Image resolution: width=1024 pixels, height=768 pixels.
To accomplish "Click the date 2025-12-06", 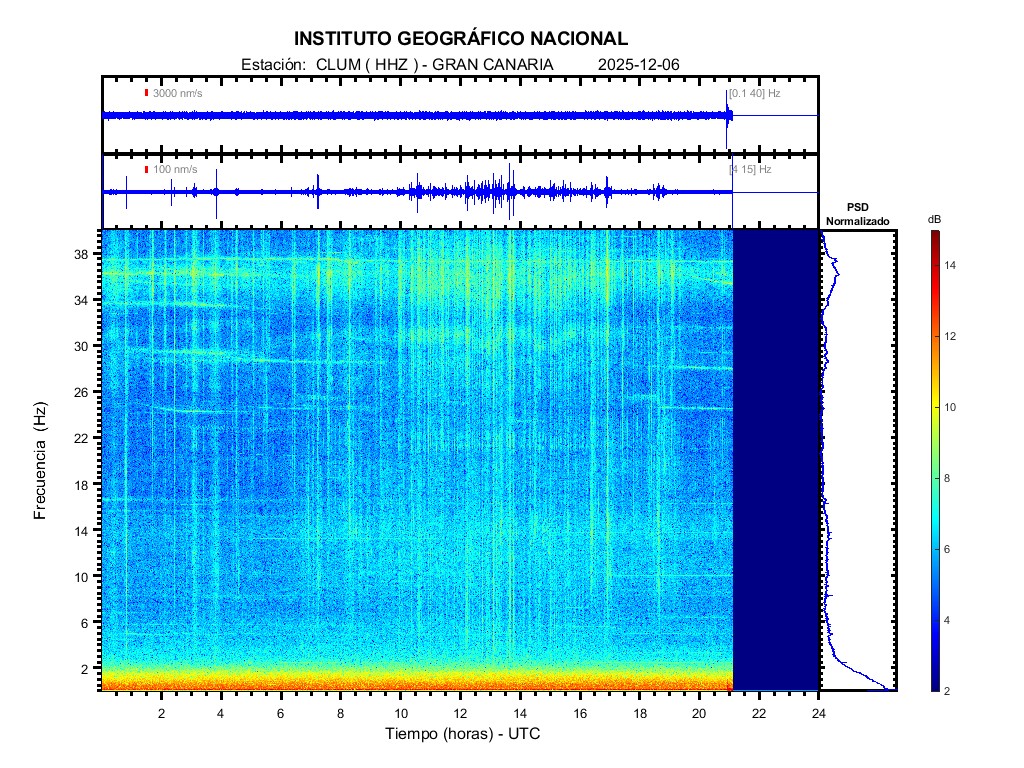I will [x=638, y=64].
